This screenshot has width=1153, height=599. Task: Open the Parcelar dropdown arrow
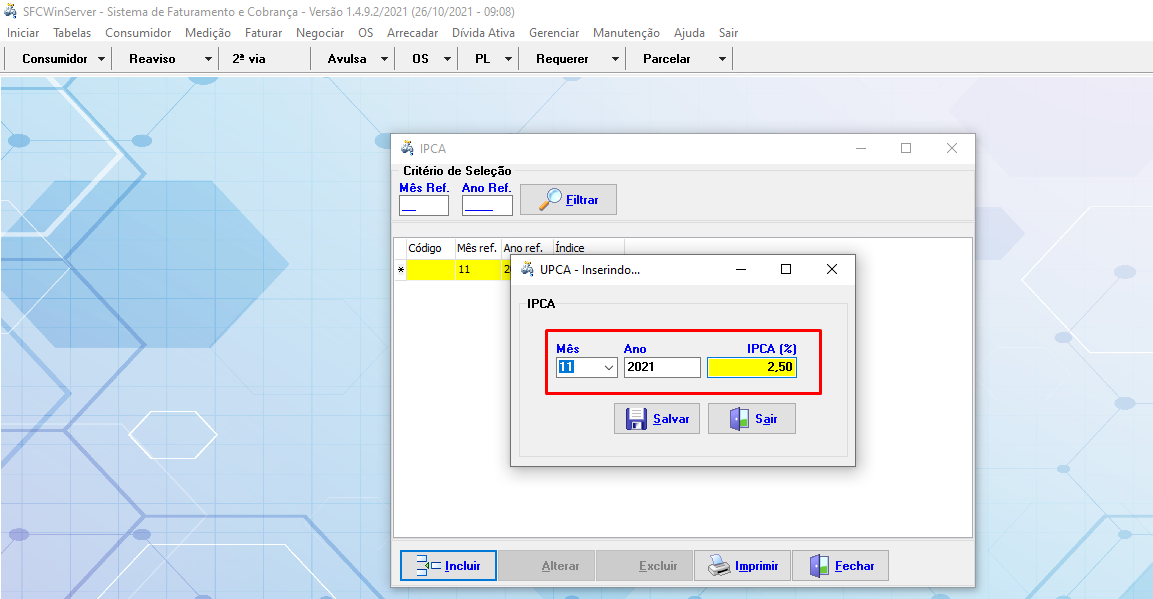coord(722,59)
